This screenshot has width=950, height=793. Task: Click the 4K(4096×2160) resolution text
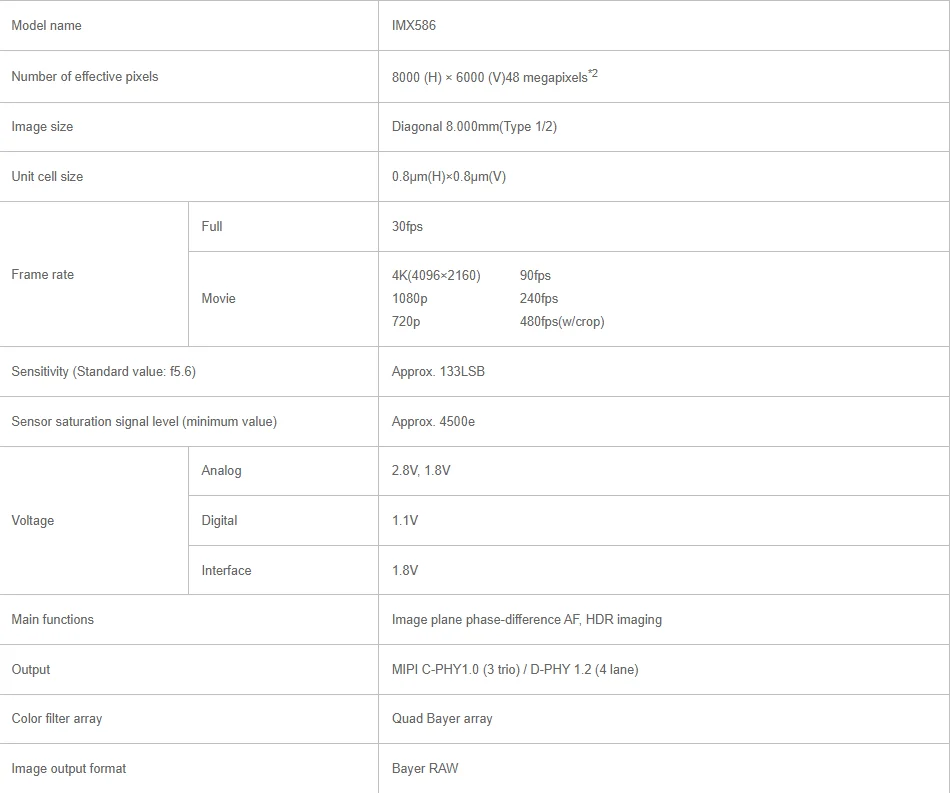tap(436, 276)
